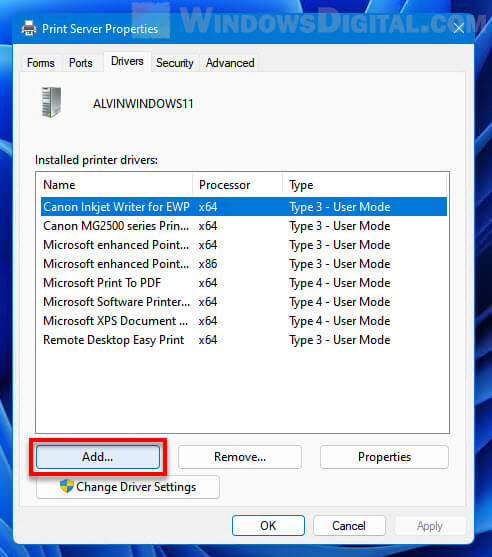Viewport: 492px width, 557px height.
Task: Click the shield icon on Change Driver Settings
Action: (66, 486)
